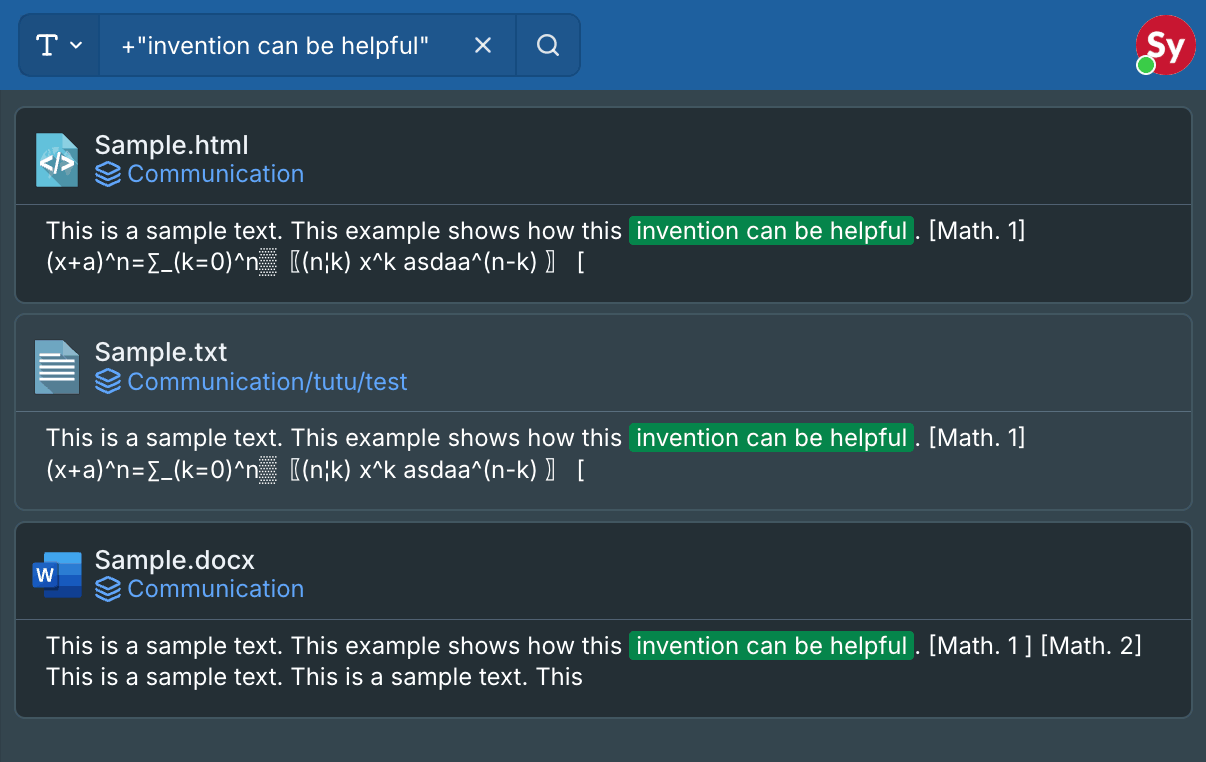
Task: Click the layers icon beside Sample.html's Communication
Action: coord(108,174)
